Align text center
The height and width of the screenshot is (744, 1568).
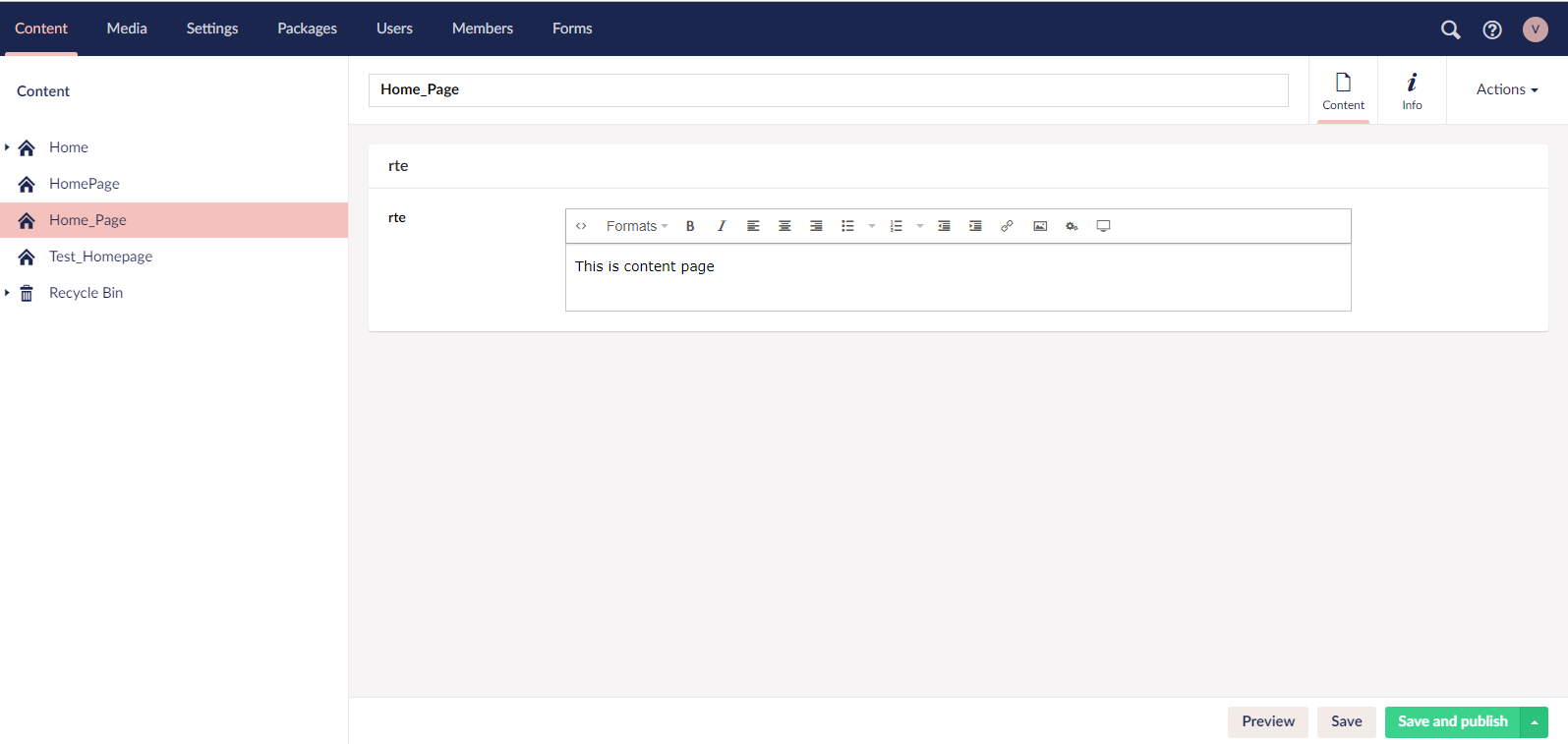click(x=784, y=226)
